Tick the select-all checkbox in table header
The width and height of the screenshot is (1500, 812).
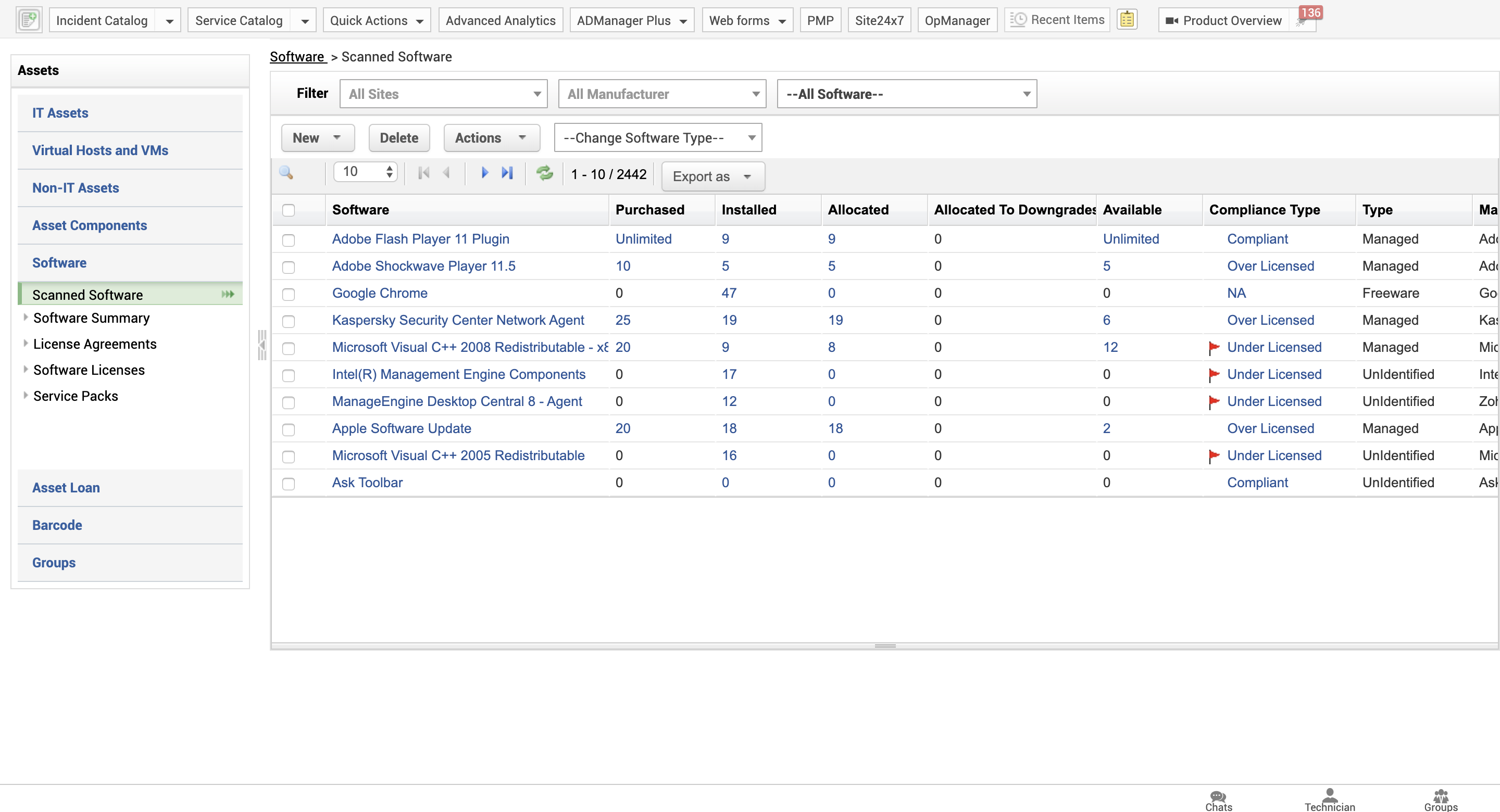[288, 210]
